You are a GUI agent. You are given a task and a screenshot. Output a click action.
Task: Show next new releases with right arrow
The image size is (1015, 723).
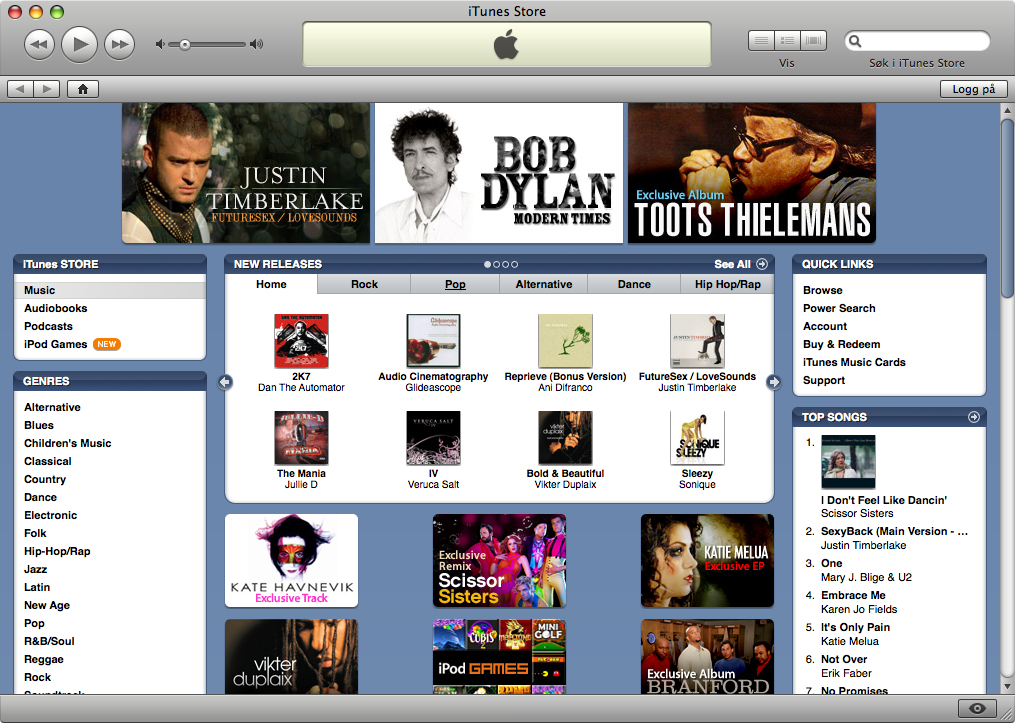click(x=774, y=382)
